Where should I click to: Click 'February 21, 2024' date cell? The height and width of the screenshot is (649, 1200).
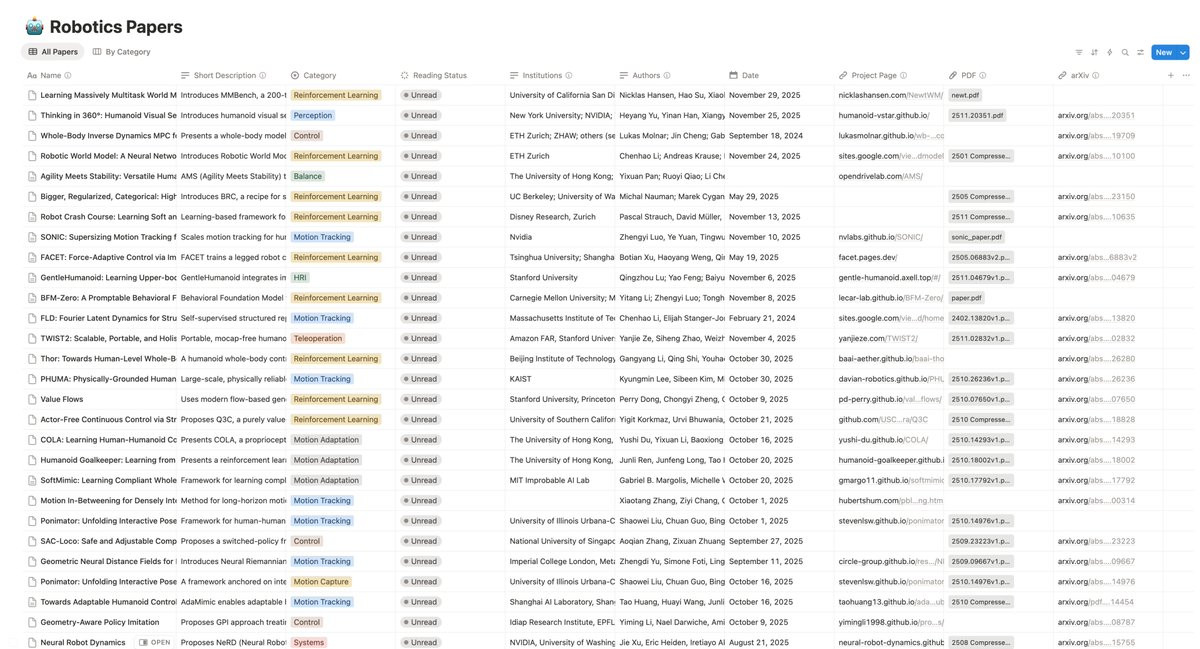coord(762,318)
